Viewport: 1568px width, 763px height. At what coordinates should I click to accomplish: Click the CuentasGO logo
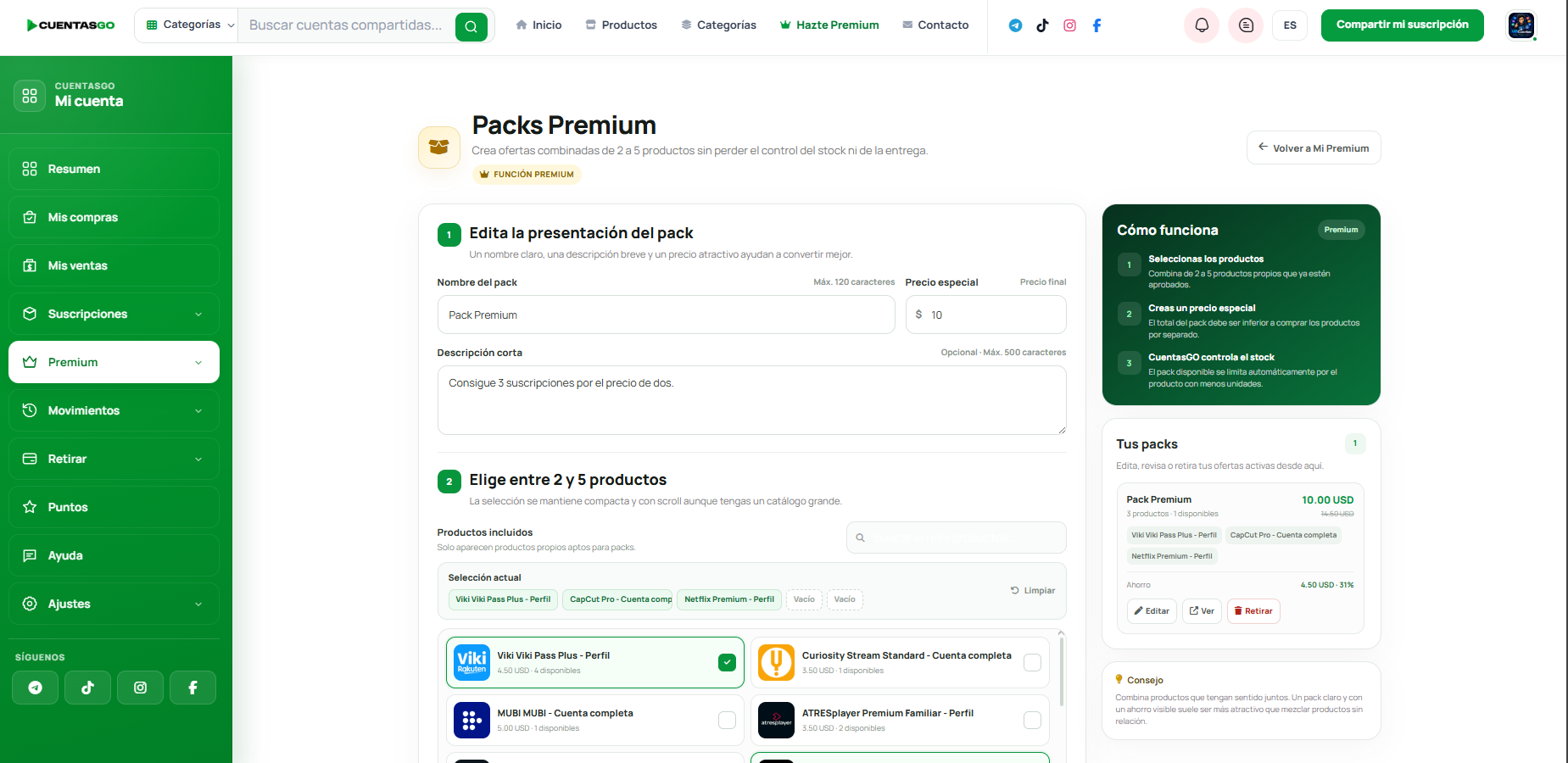click(x=70, y=25)
